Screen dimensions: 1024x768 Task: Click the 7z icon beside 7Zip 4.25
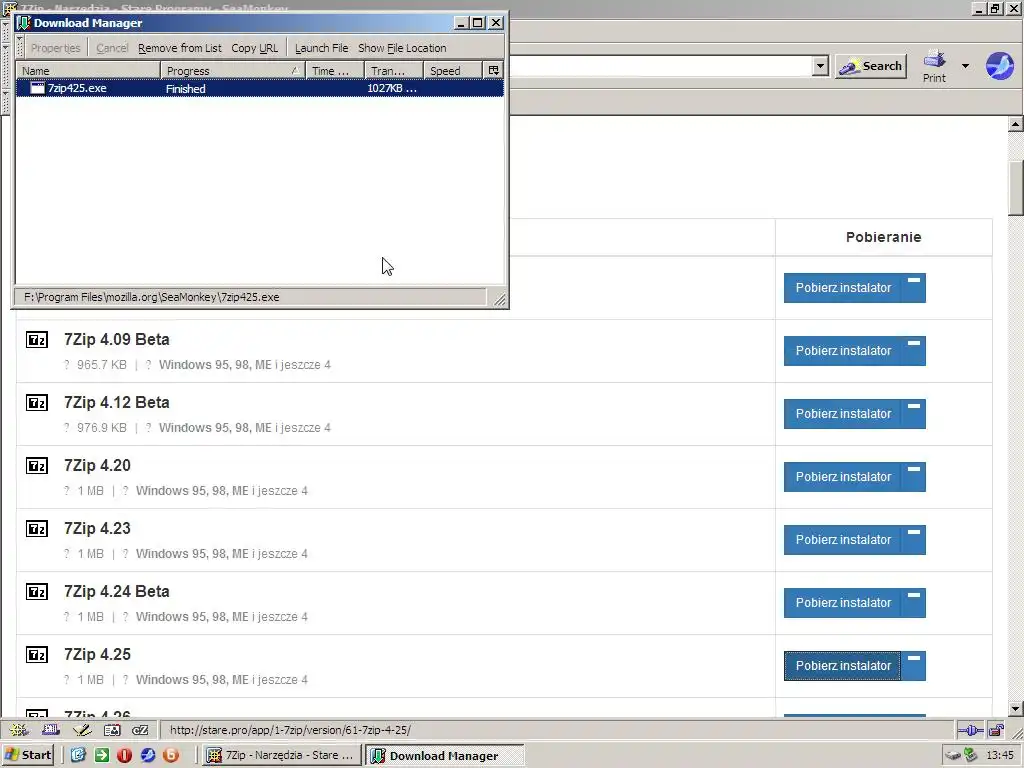click(37, 654)
